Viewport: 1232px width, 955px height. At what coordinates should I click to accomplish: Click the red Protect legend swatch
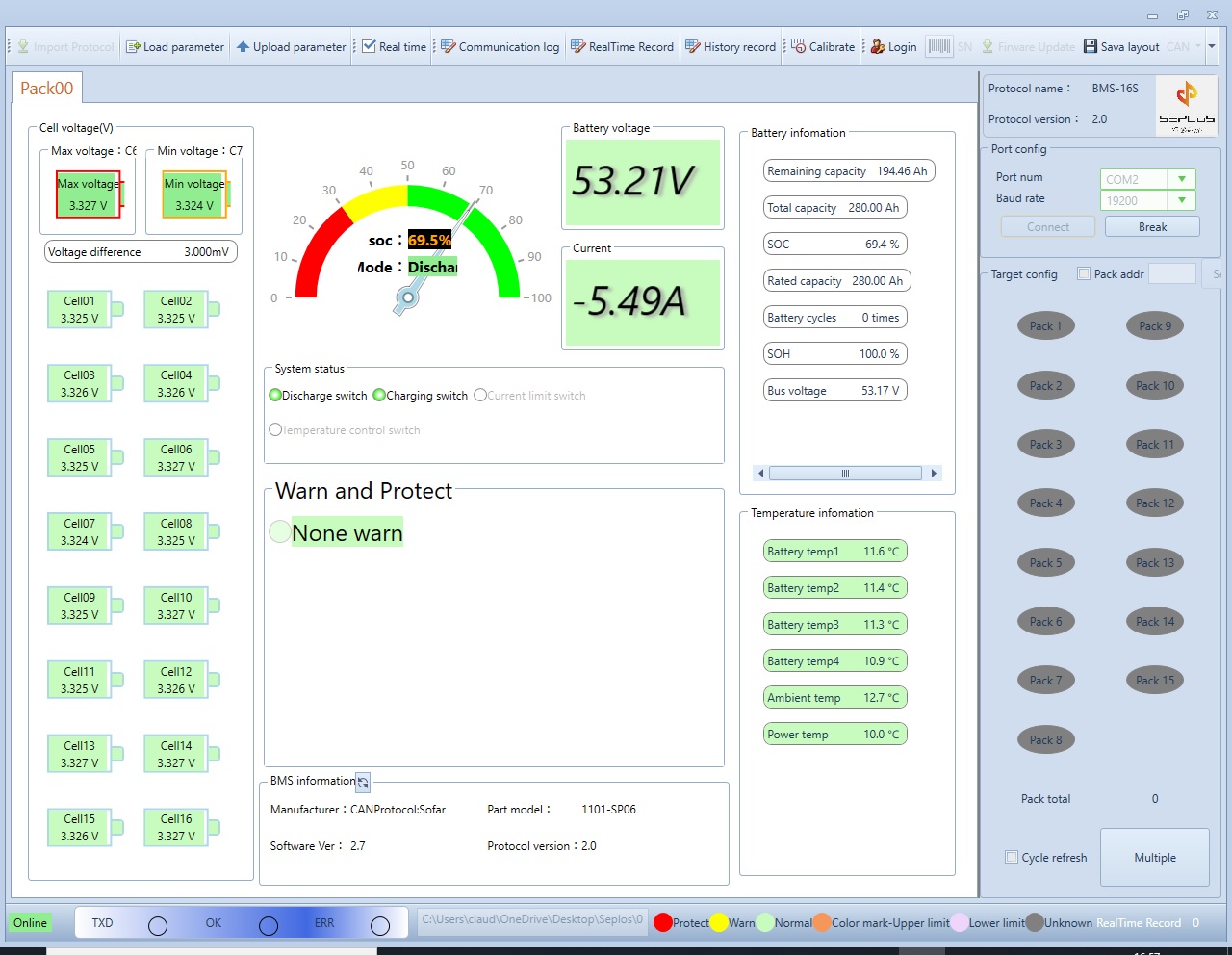point(662,922)
